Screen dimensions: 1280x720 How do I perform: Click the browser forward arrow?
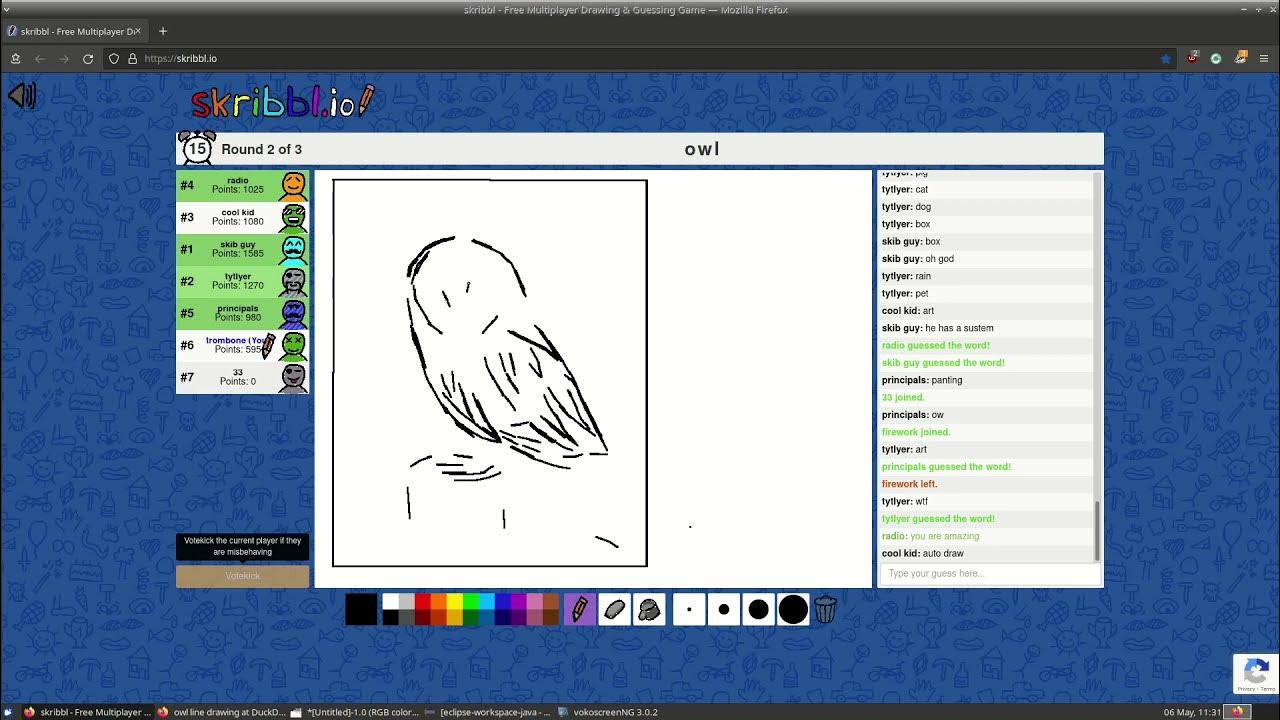click(64, 59)
